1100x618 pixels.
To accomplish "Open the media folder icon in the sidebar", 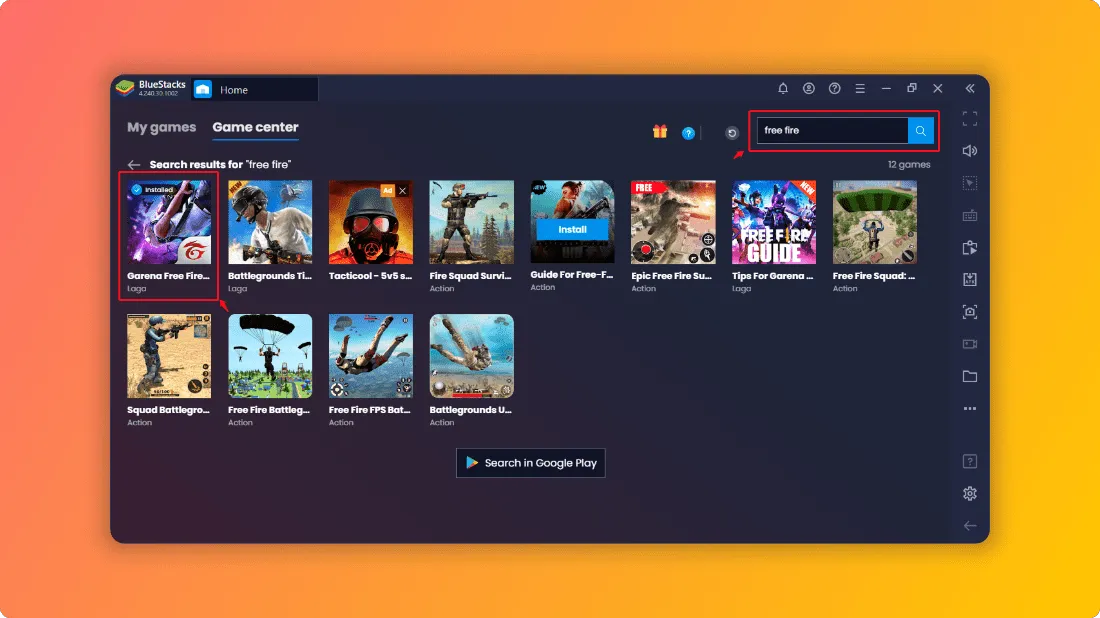I will pyautogui.click(x=970, y=376).
